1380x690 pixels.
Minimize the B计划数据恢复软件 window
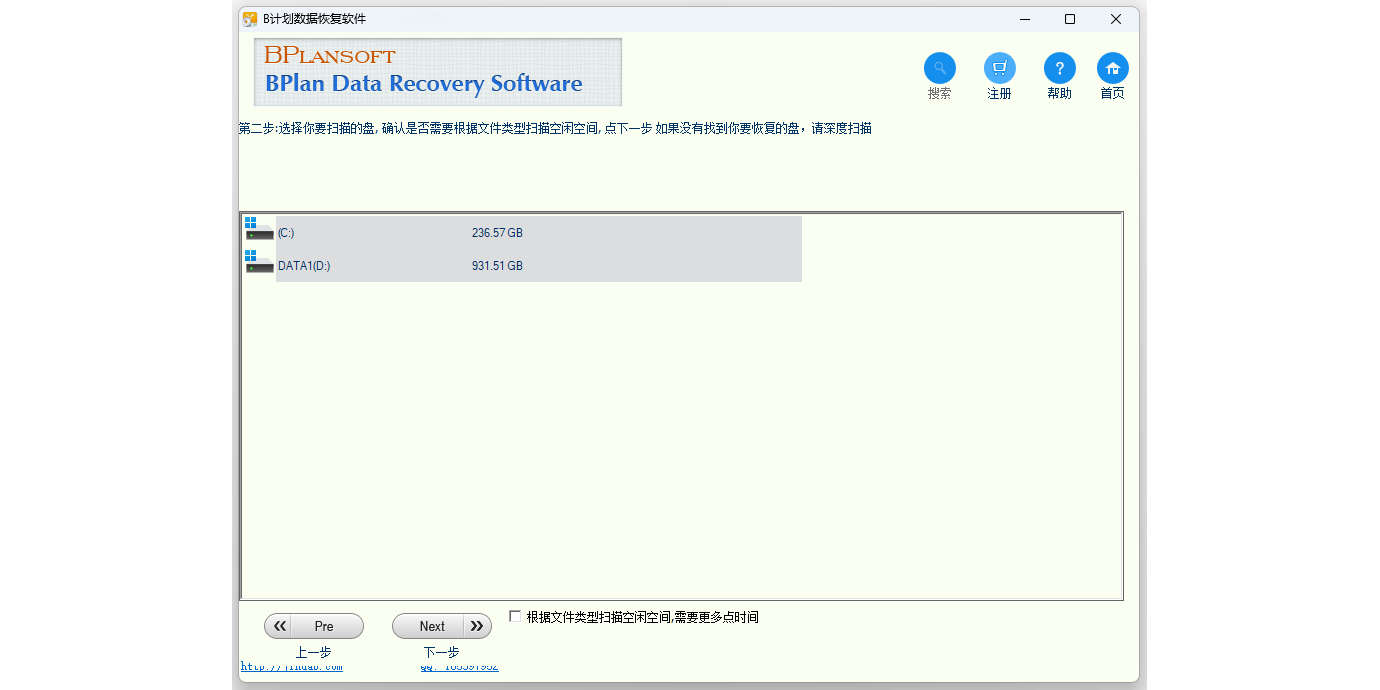coord(1025,19)
